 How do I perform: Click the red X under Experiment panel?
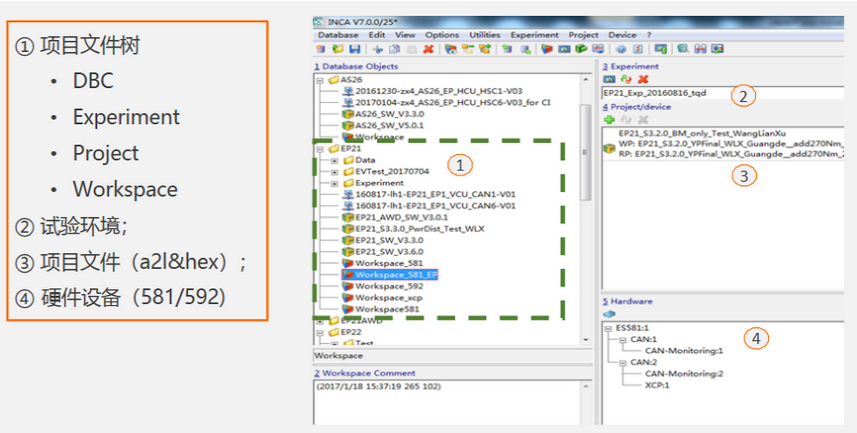click(x=643, y=79)
